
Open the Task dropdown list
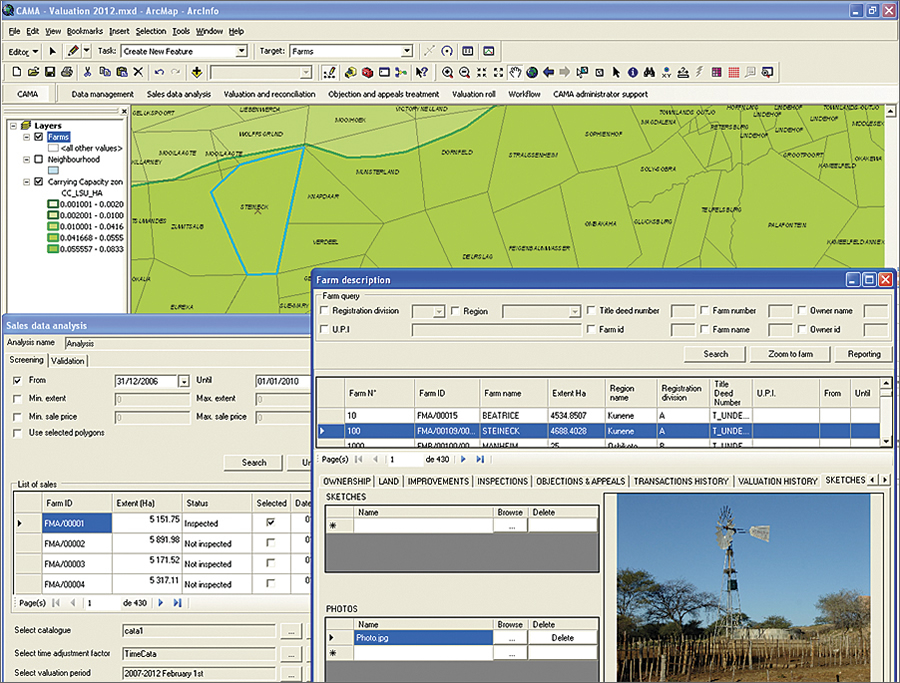pos(241,51)
